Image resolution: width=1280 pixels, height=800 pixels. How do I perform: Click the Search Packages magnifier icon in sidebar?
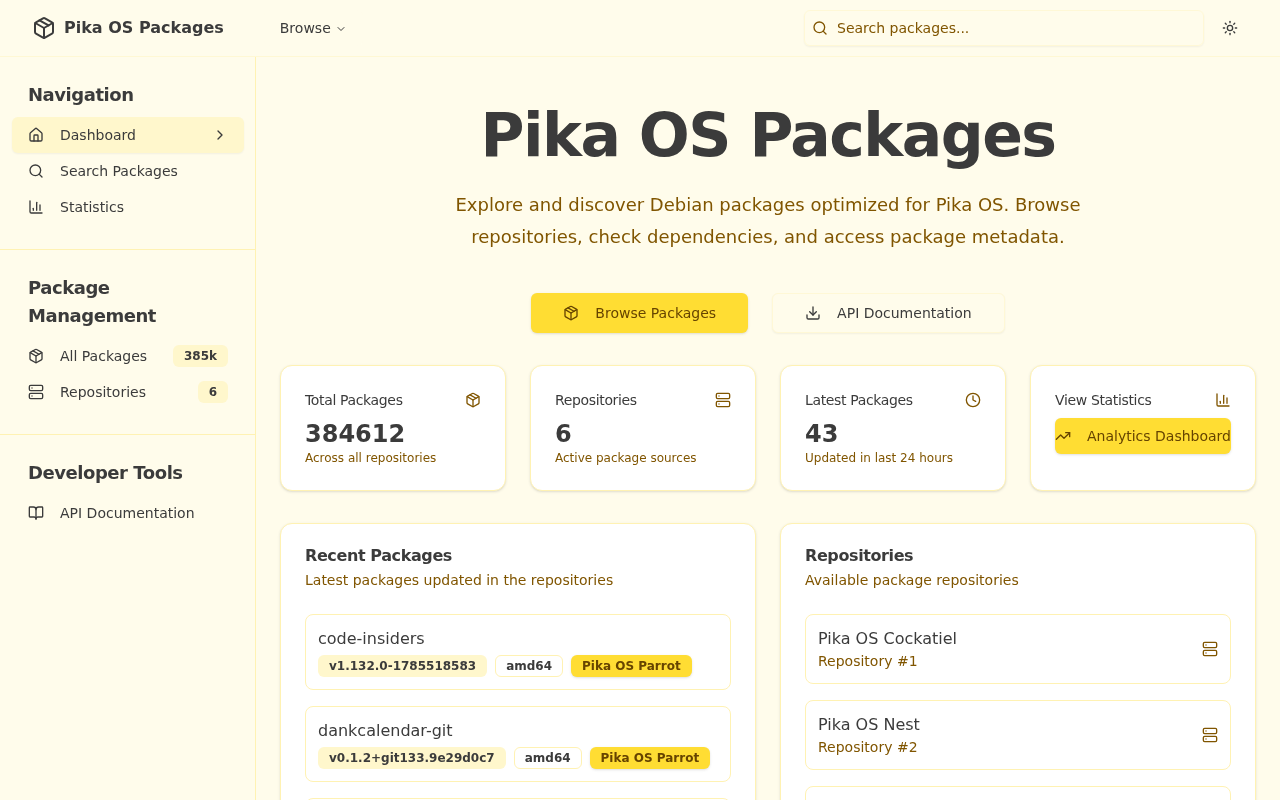(x=36, y=171)
